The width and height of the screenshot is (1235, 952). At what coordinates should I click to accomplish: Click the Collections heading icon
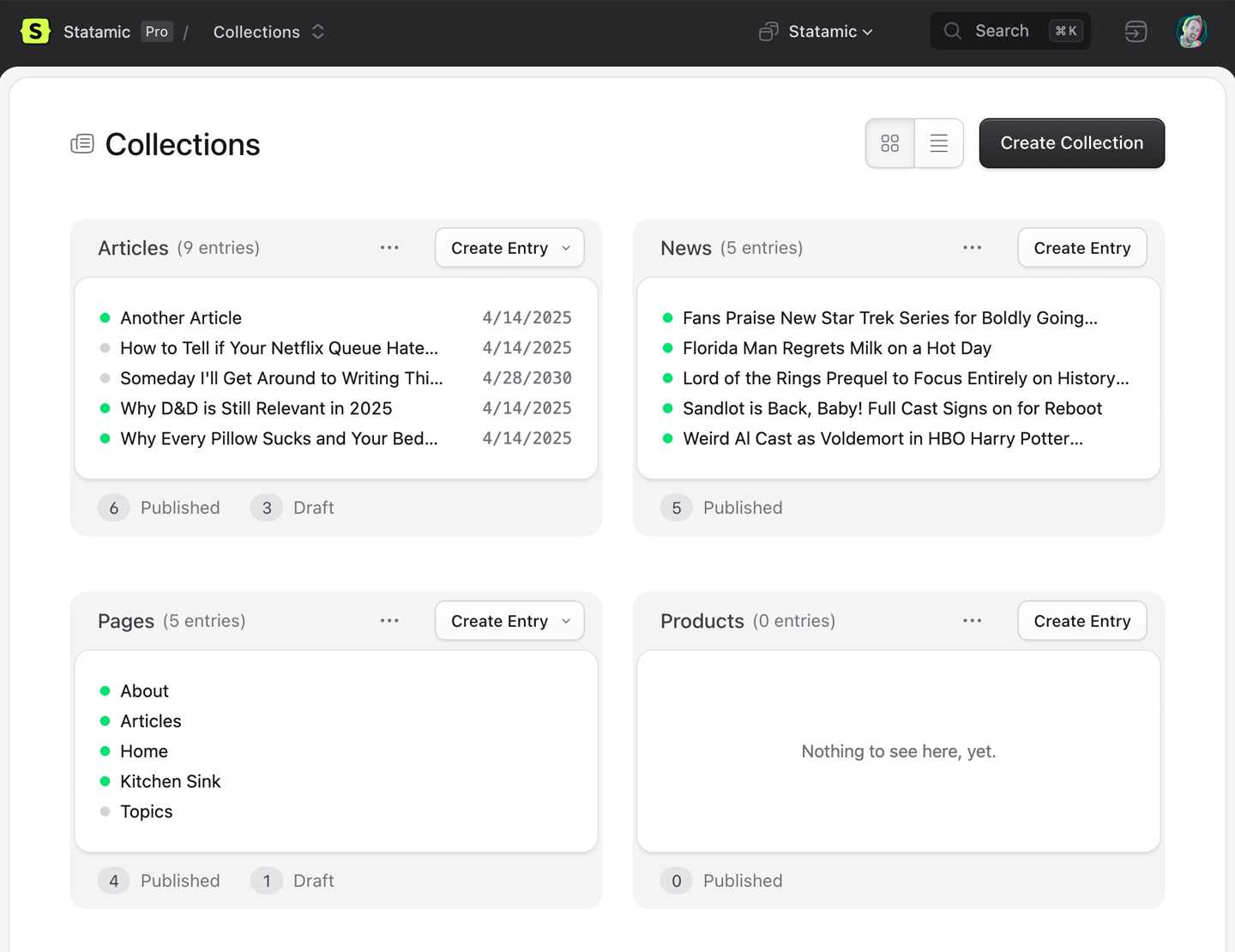pyautogui.click(x=82, y=144)
